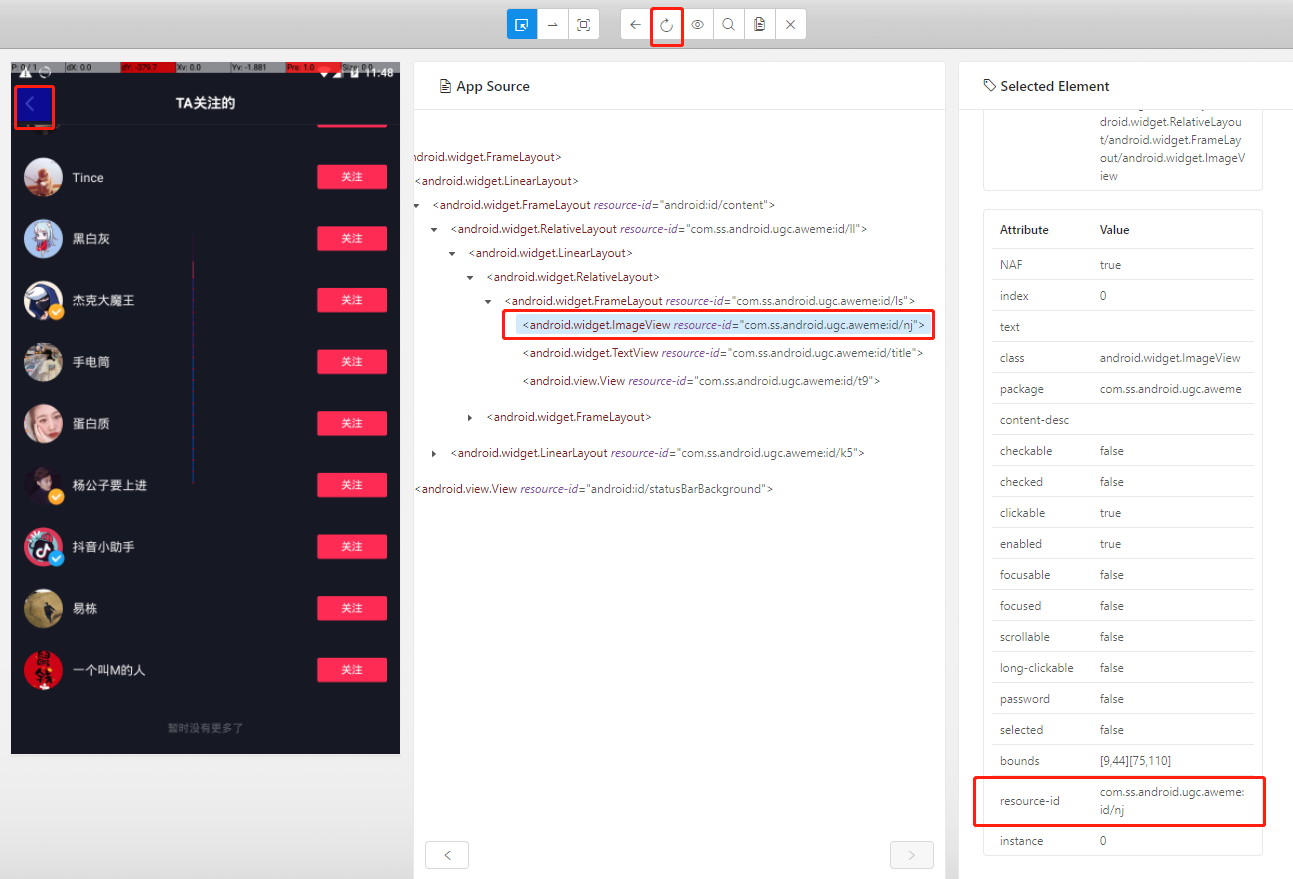
Task: Click the previous page arrow button
Action: tap(447, 855)
